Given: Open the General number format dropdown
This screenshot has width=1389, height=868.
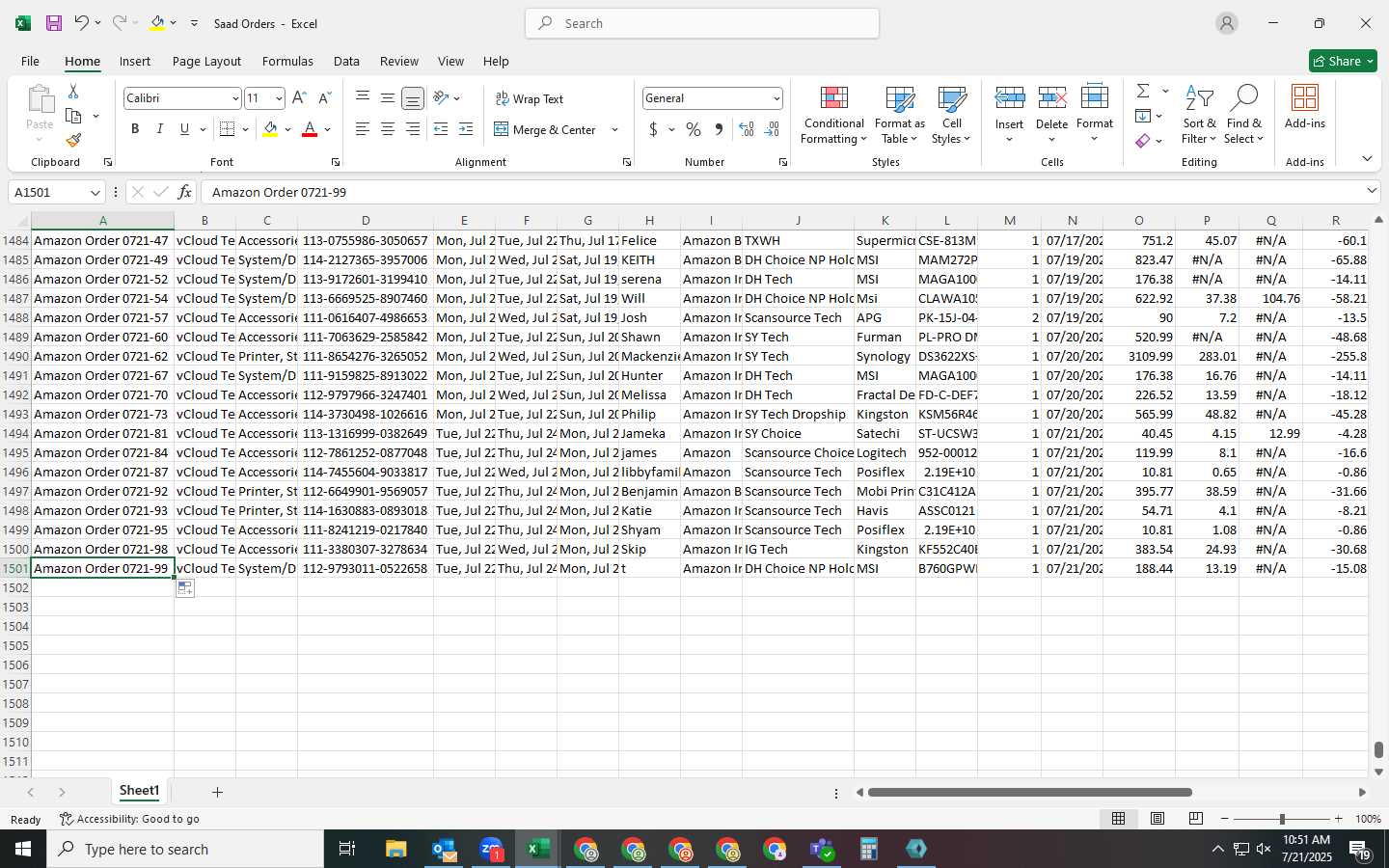Looking at the screenshot, I should pyautogui.click(x=776, y=98).
